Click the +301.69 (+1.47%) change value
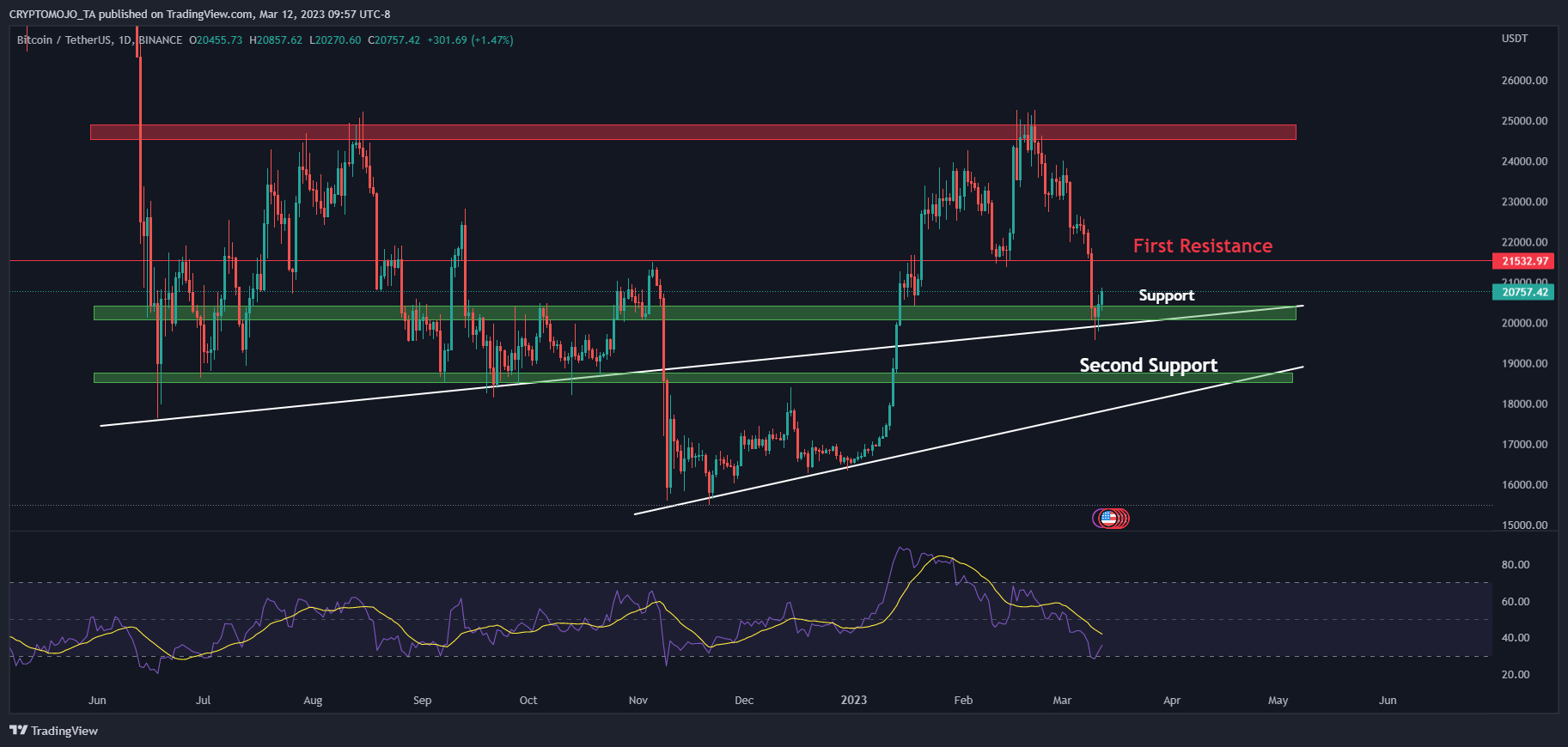The image size is (1568, 747). pyautogui.click(x=470, y=40)
